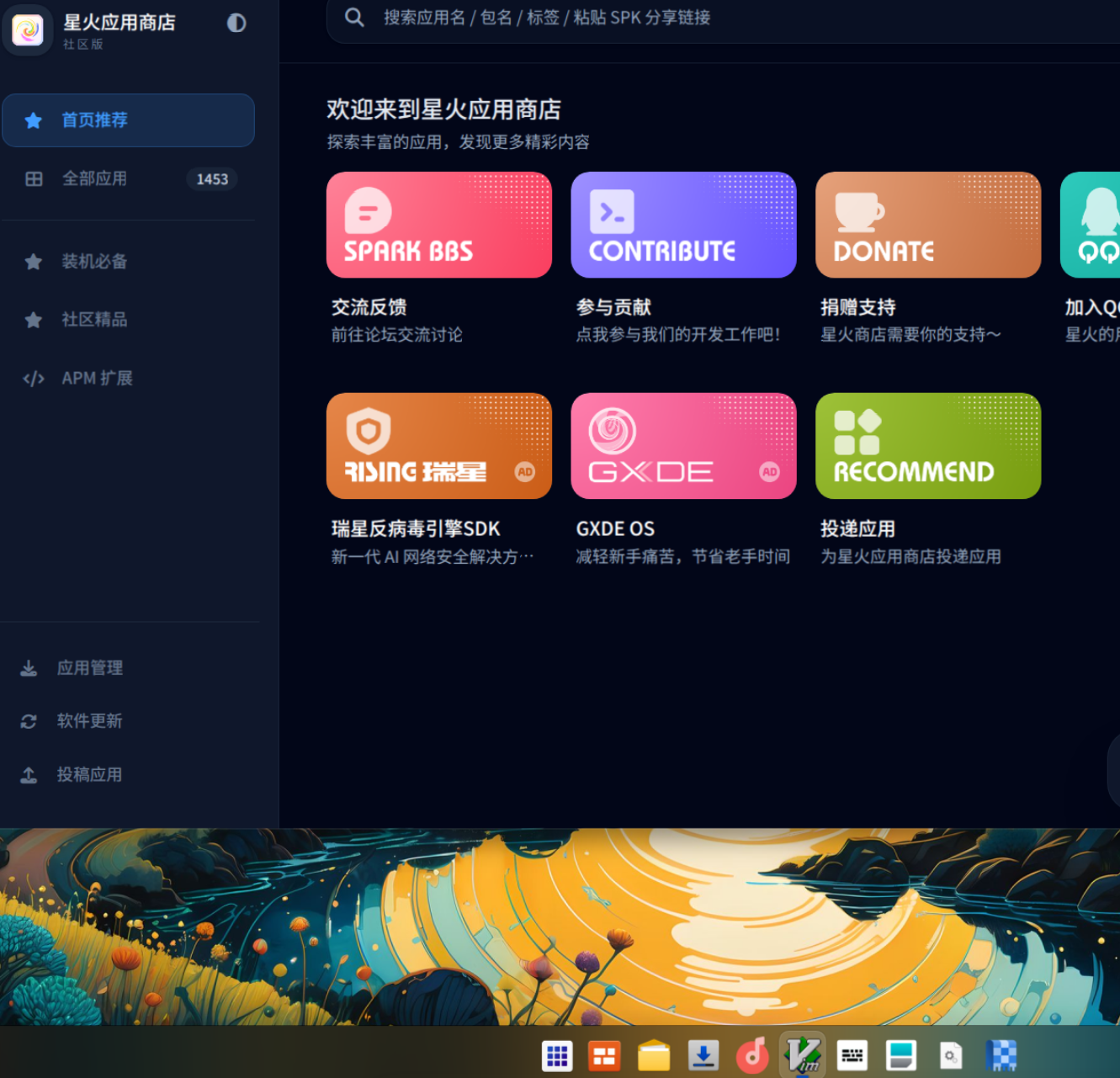Click the terminal icon on CONTRIBUTE card

pos(612,211)
